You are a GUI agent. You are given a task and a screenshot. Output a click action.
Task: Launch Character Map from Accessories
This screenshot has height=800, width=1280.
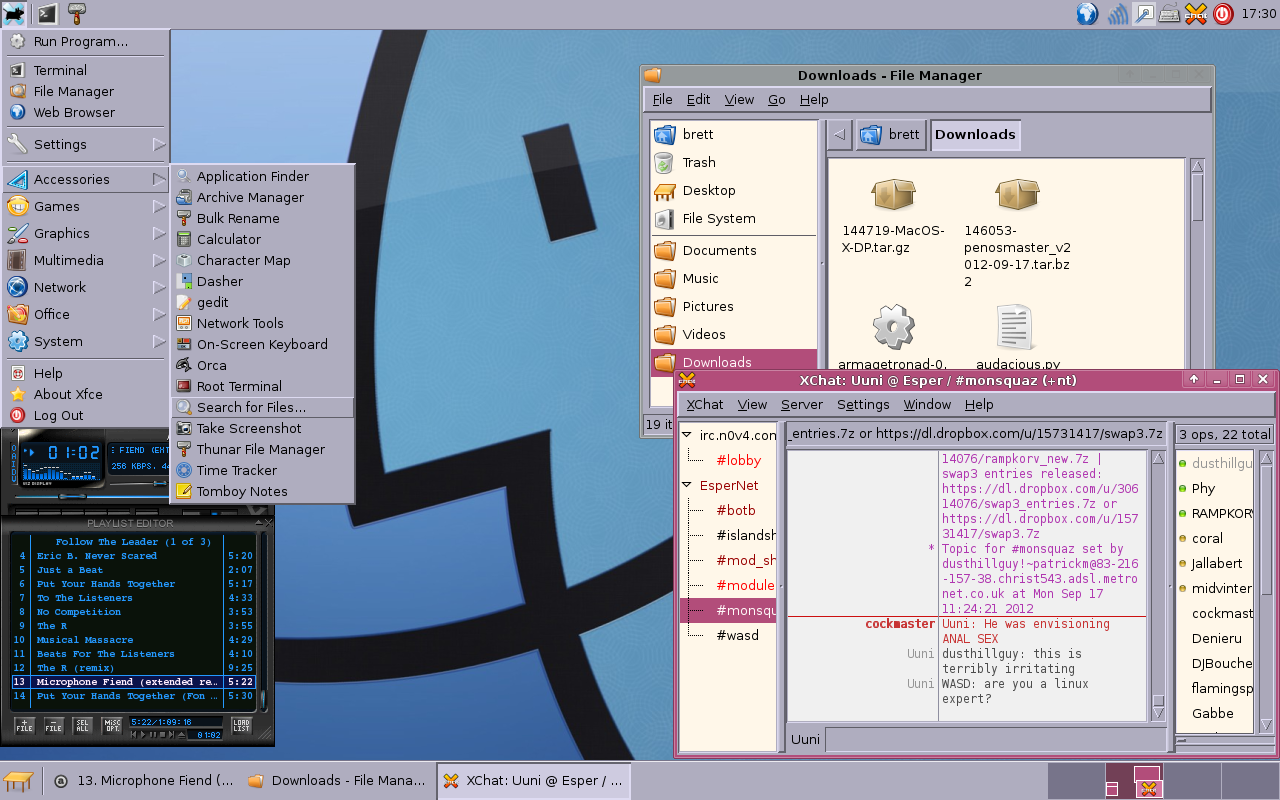click(263, 260)
